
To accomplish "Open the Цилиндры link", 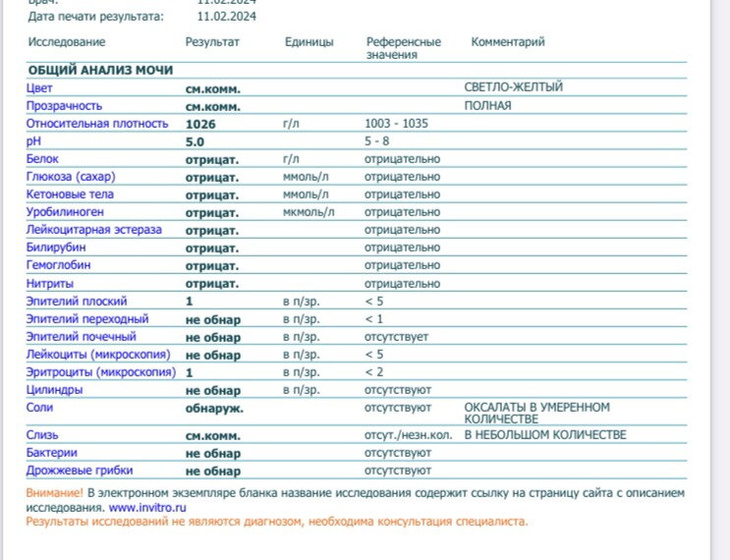I will tap(54, 390).
